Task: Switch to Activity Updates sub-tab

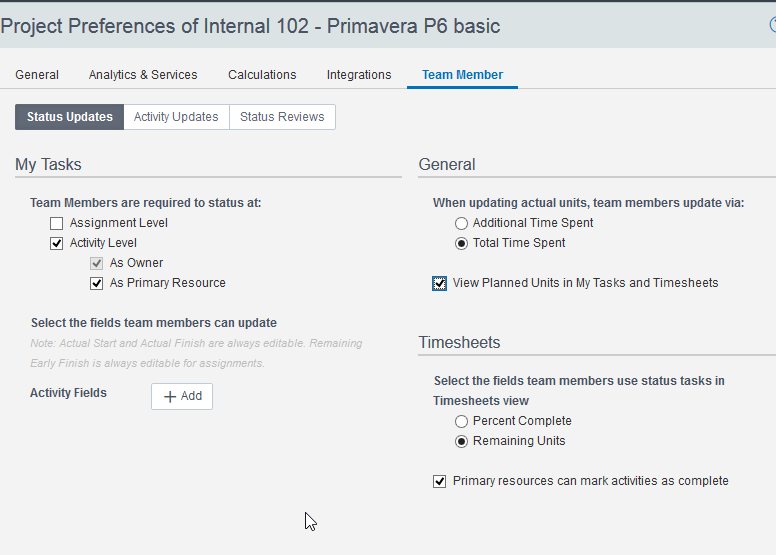Action: click(176, 117)
